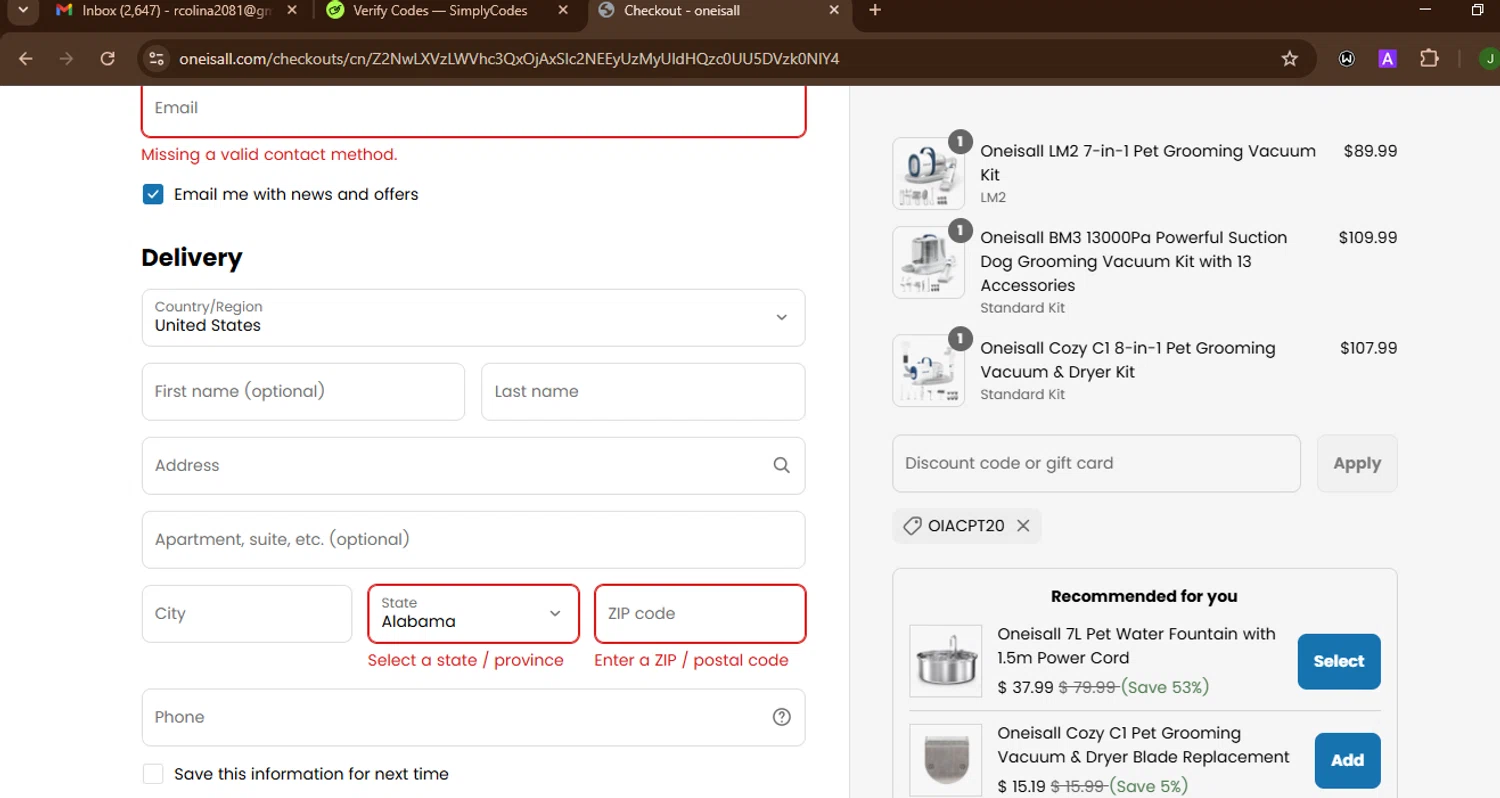Minimize the browser window
The image size is (1500, 798).
point(1425,10)
